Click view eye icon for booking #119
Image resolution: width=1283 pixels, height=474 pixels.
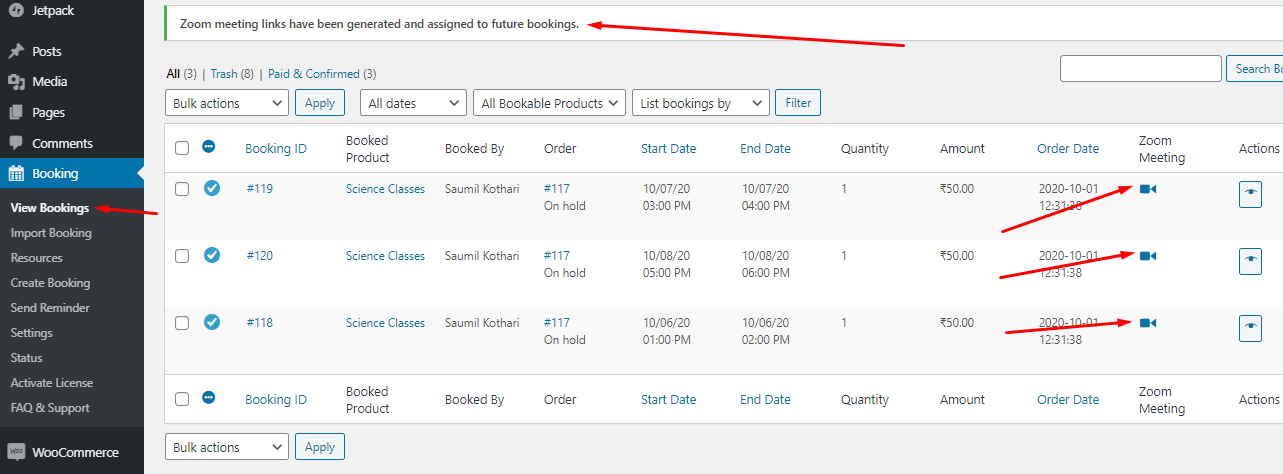pyautogui.click(x=1250, y=194)
